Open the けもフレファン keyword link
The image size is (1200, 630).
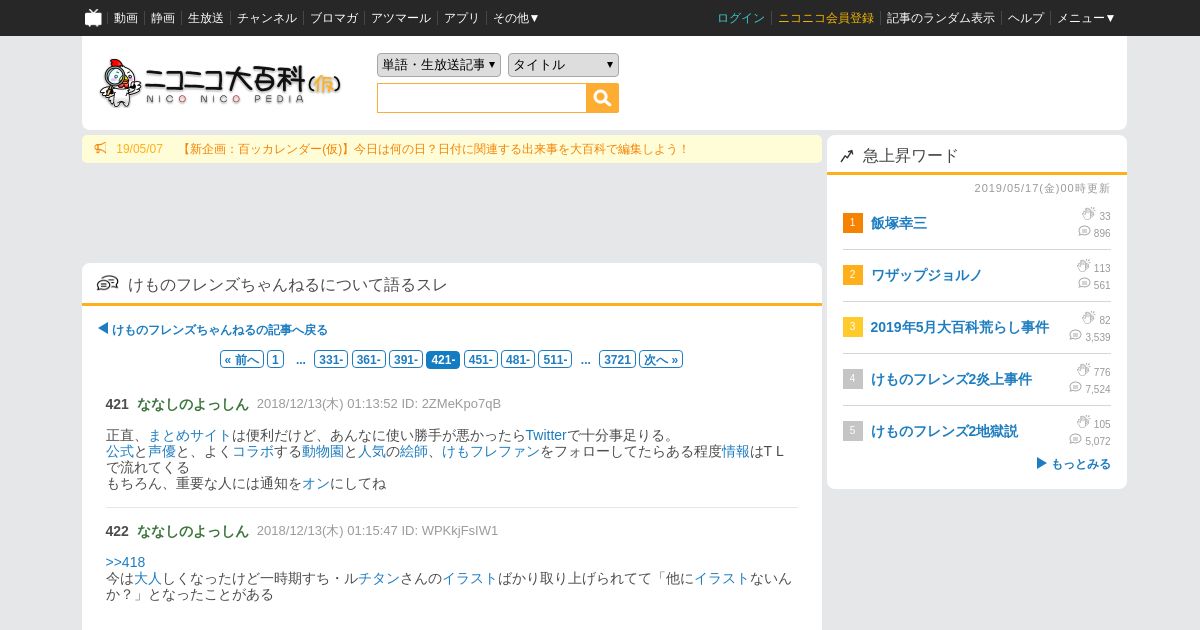[x=491, y=451]
